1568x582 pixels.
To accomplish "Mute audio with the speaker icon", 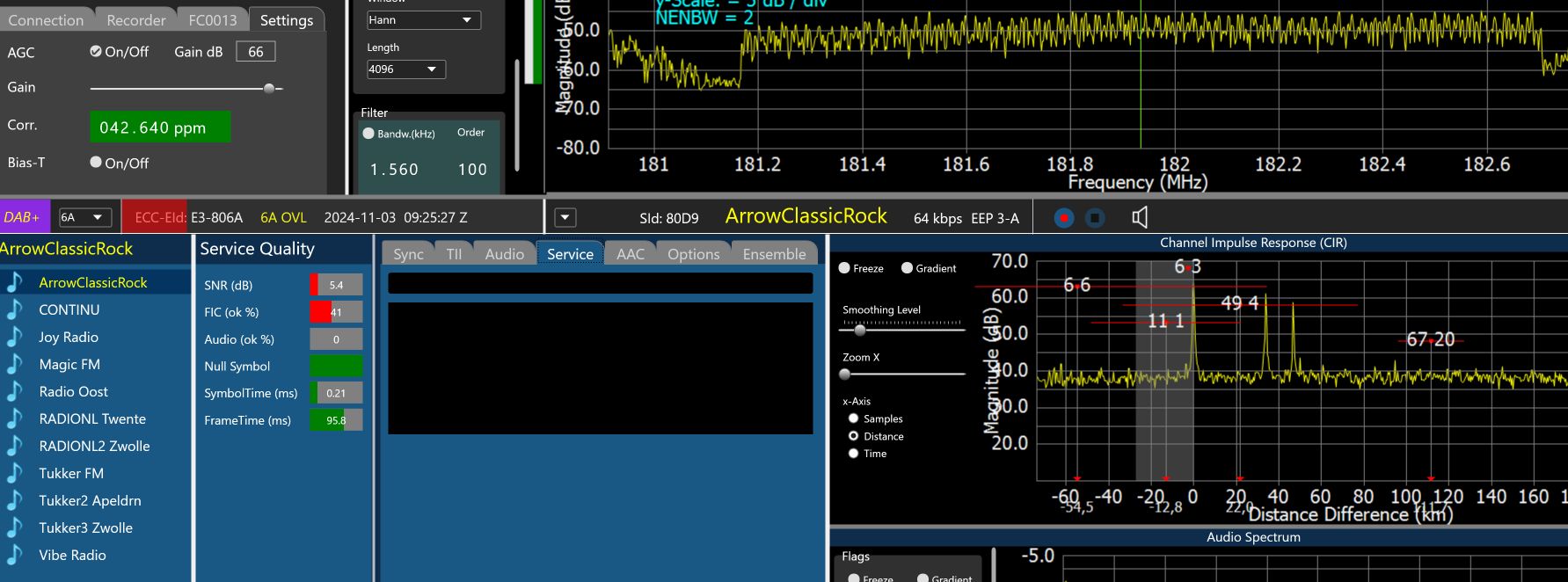I will click(x=1140, y=217).
